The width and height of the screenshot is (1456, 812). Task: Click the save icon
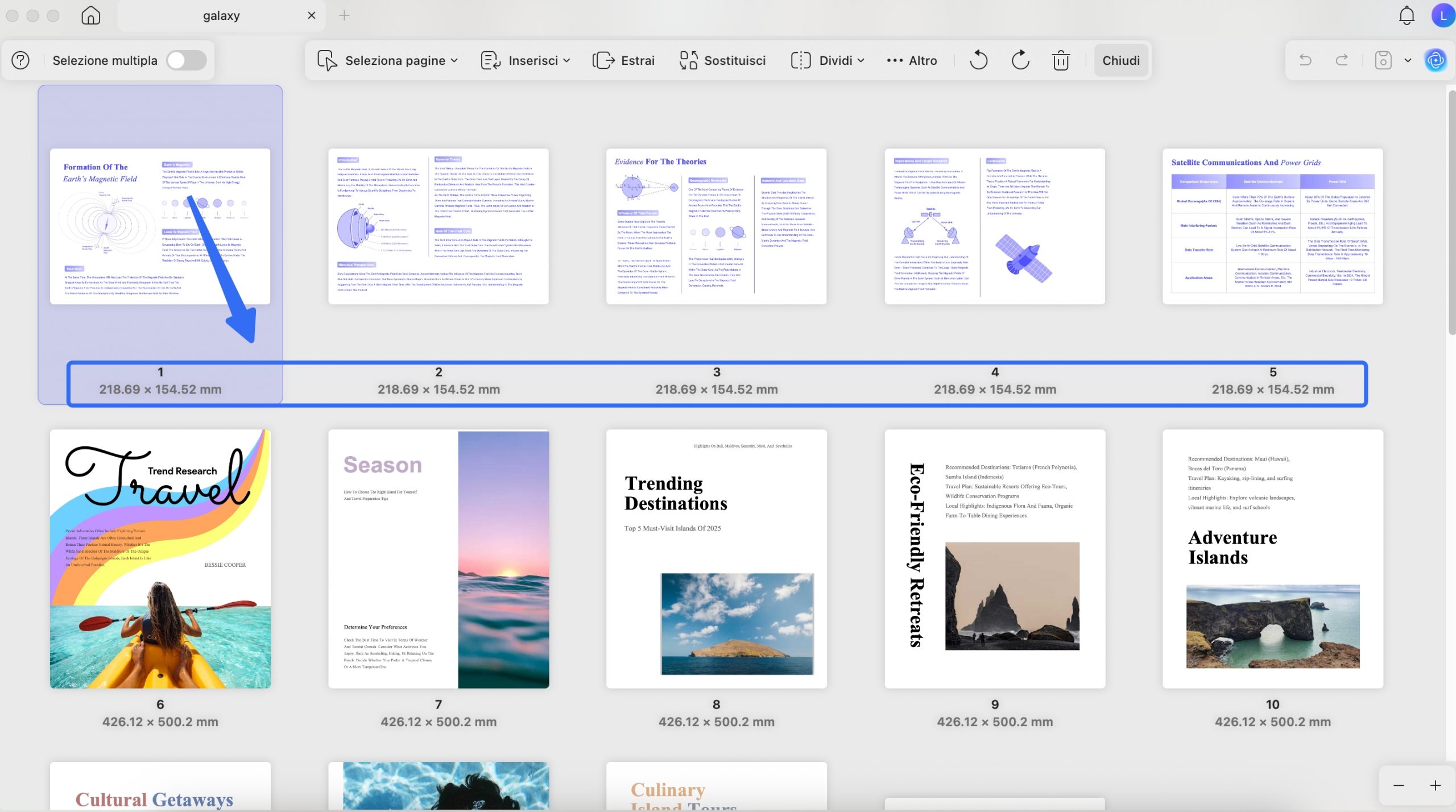(x=1383, y=60)
